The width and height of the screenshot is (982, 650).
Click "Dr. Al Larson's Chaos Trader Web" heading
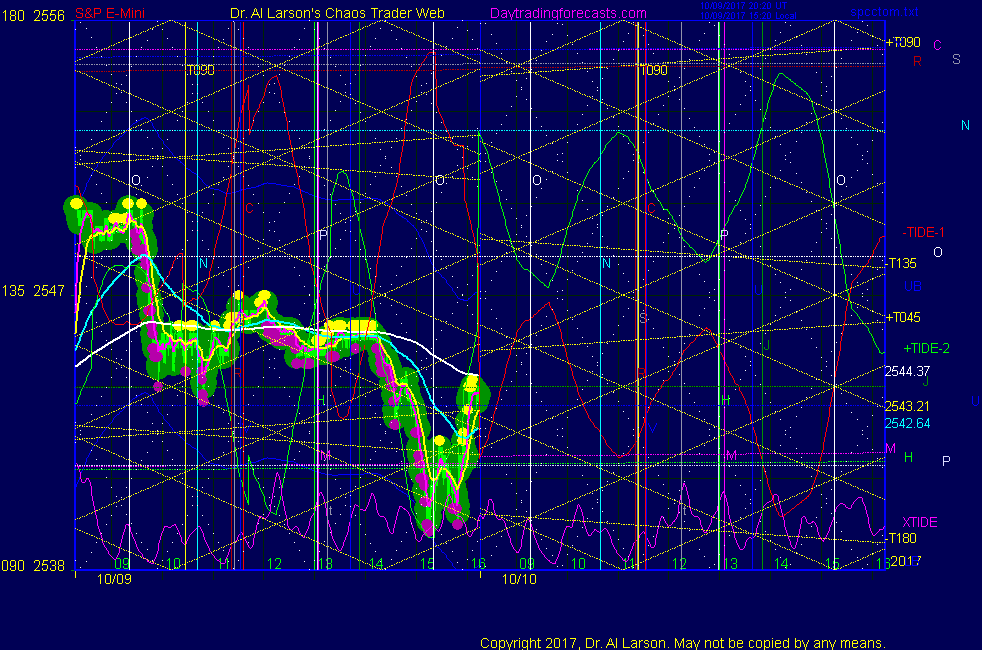337,13
